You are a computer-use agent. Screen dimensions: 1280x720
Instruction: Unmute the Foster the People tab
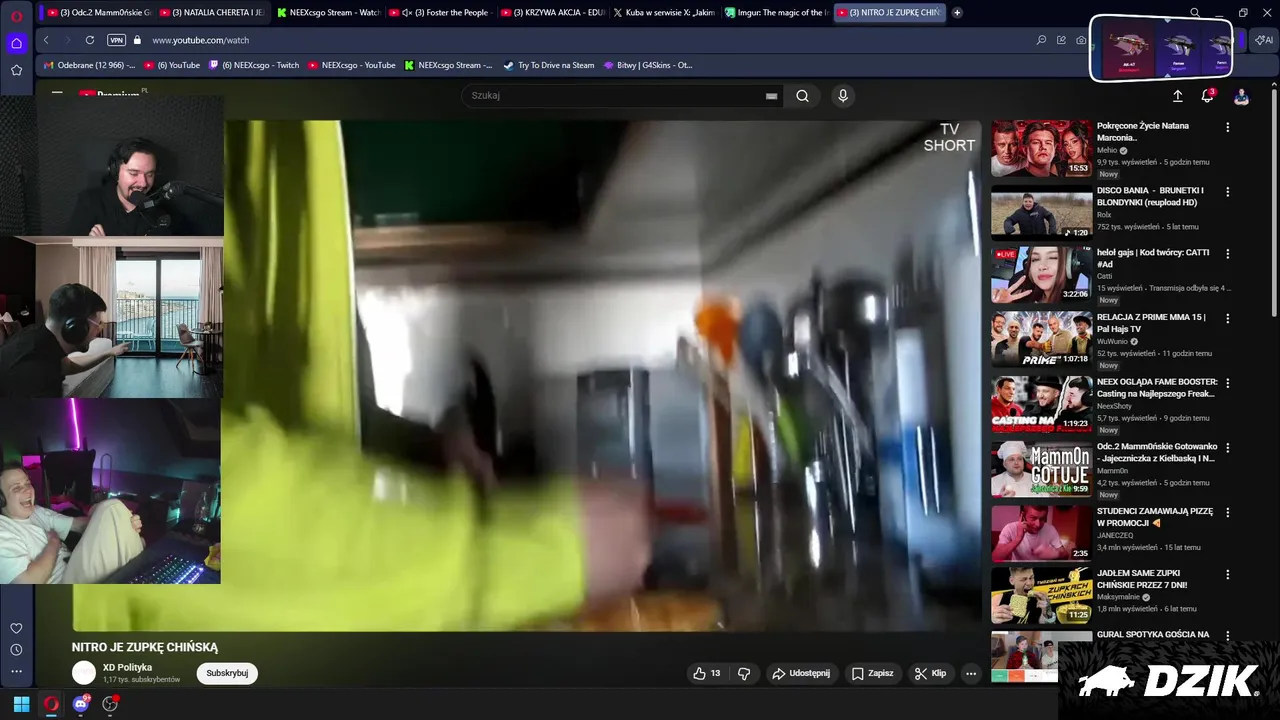coord(406,13)
